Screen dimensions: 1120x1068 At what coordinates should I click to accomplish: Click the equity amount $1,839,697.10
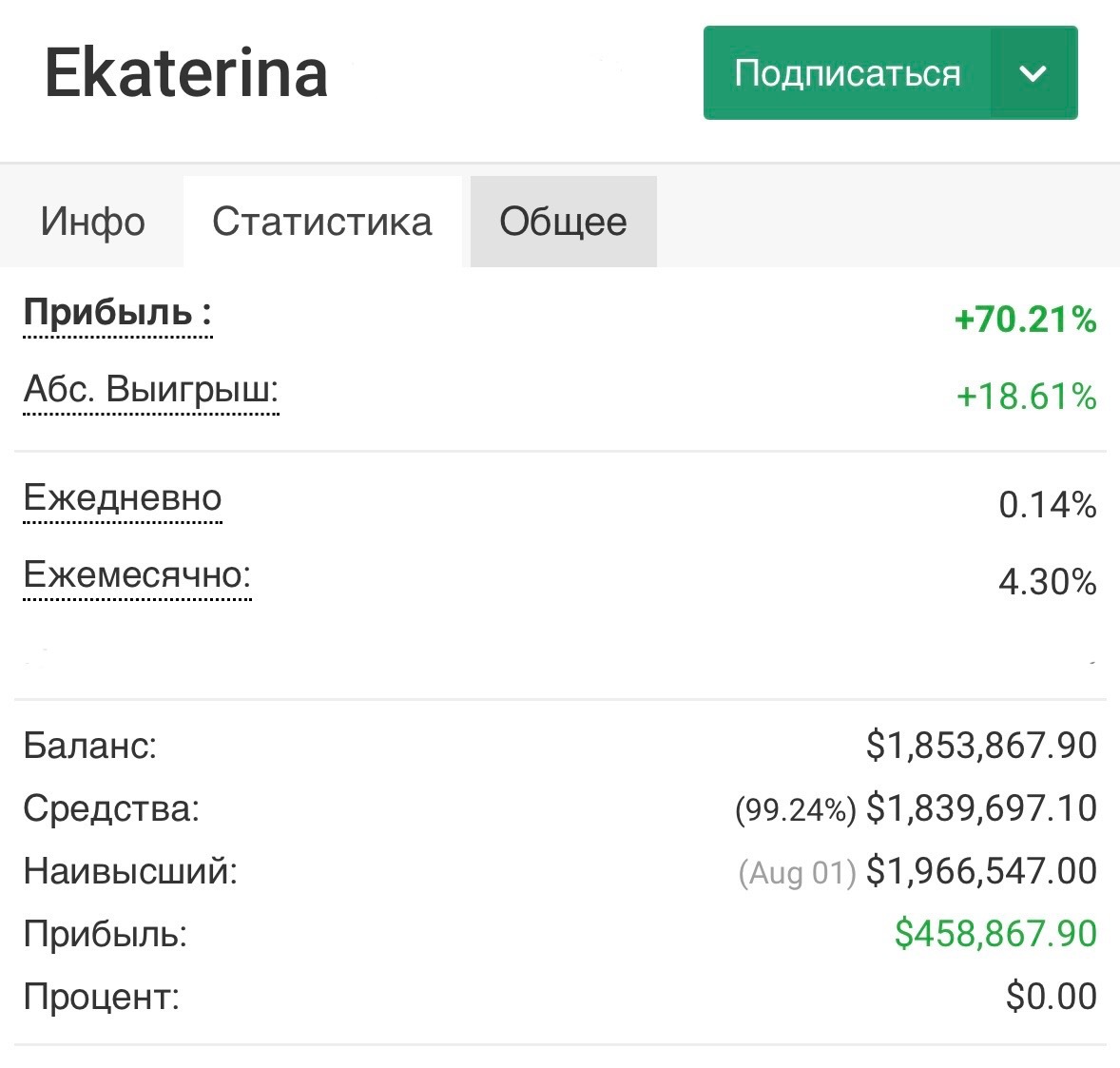[981, 808]
